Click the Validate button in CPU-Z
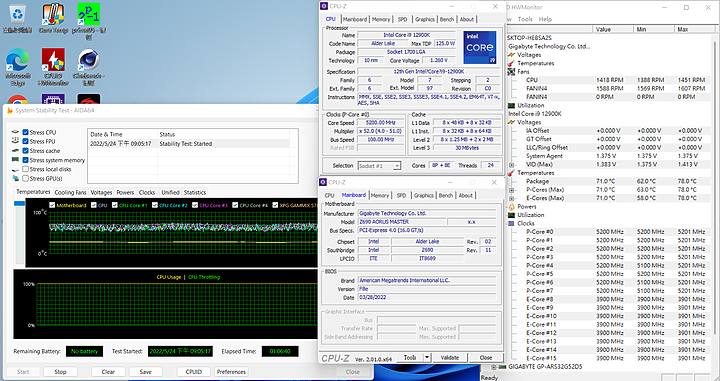The width and height of the screenshot is (720, 381). point(450,358)
